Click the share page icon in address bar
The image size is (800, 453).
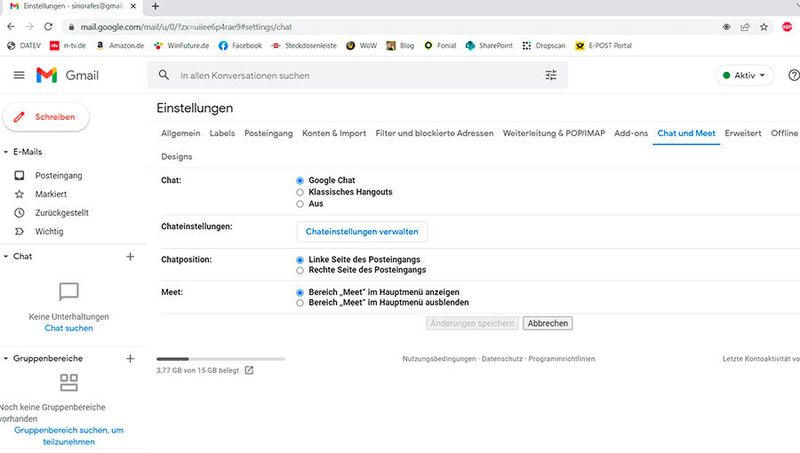point(745,27)
